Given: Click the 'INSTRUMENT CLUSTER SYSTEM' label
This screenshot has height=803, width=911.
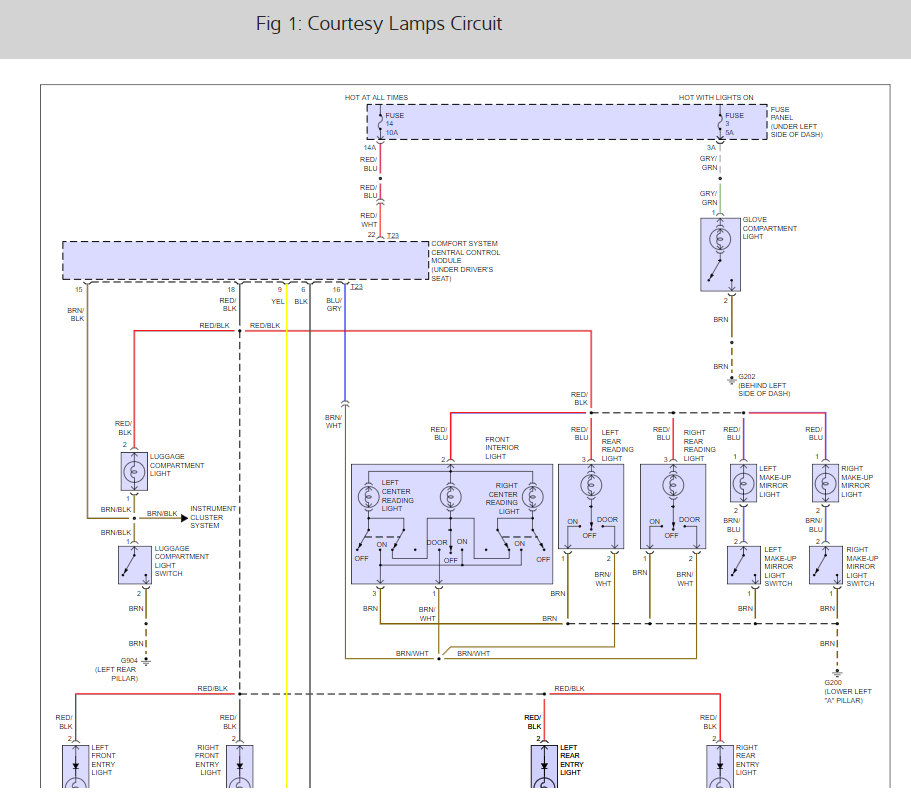Looking at the screenshot, I should [x=213, y=517].
